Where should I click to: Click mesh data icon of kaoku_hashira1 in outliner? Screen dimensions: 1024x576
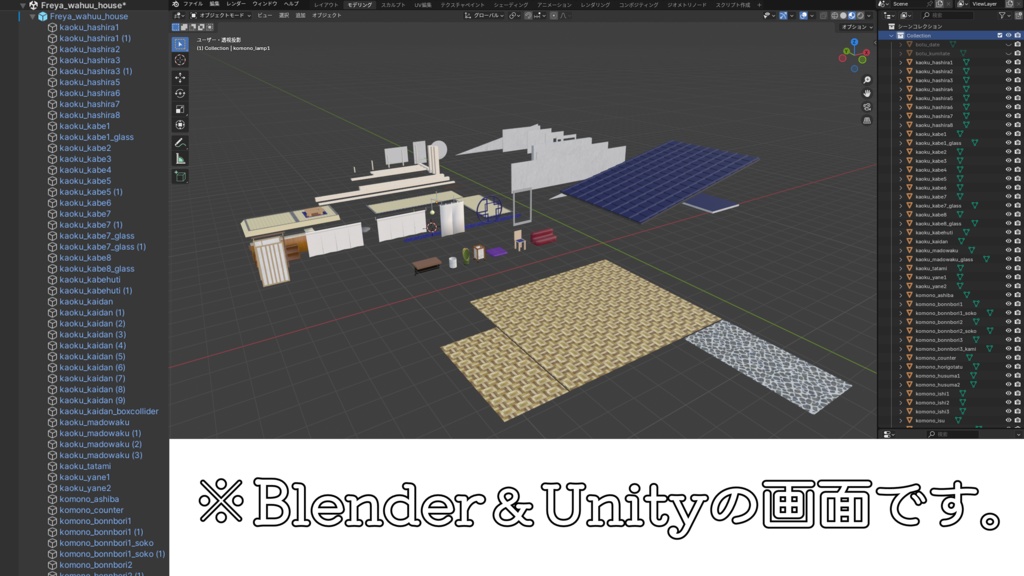click(966, 62)
